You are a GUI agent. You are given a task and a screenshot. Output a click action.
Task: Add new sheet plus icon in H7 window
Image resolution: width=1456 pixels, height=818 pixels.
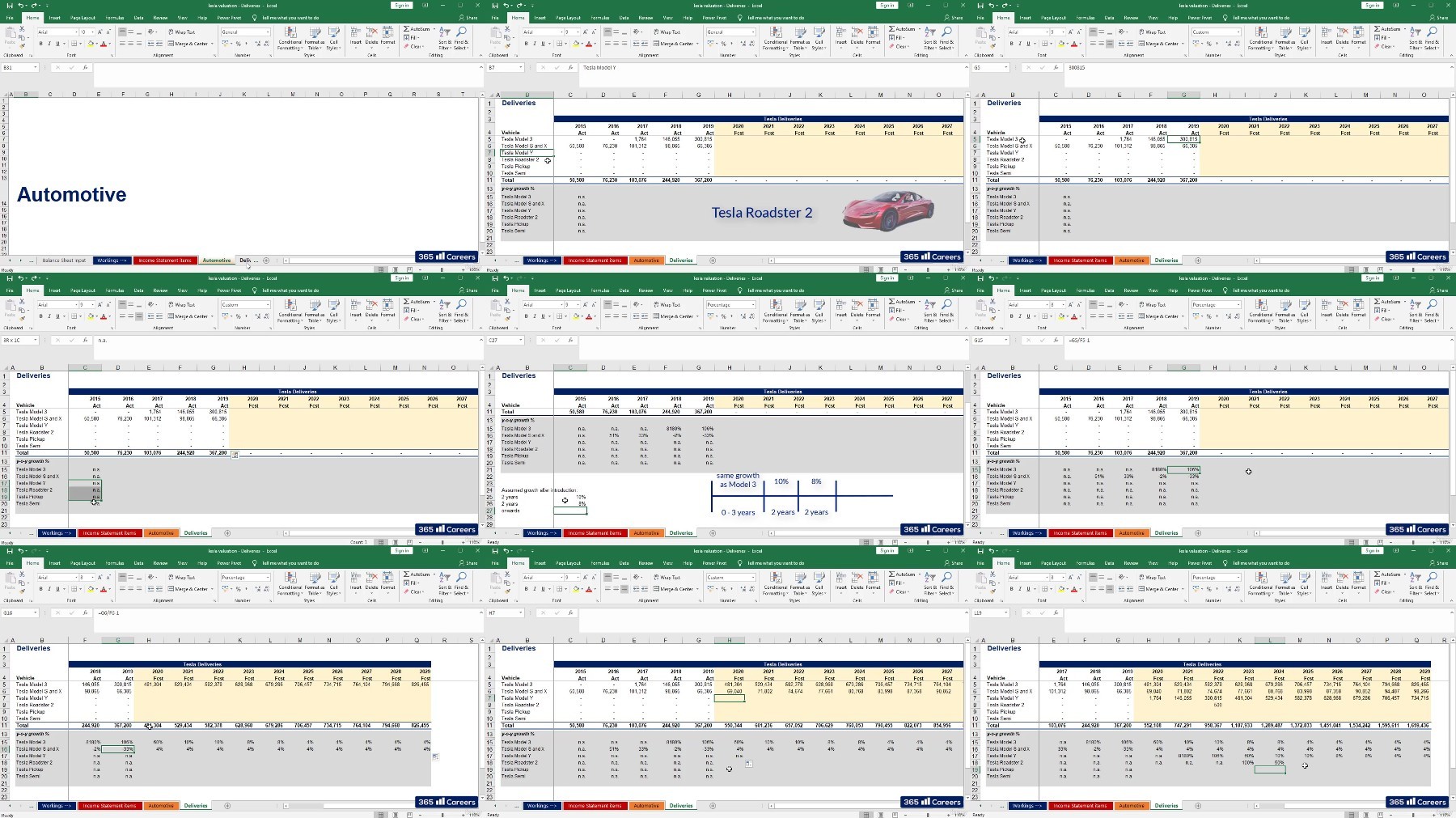click(x=713, y=805)
